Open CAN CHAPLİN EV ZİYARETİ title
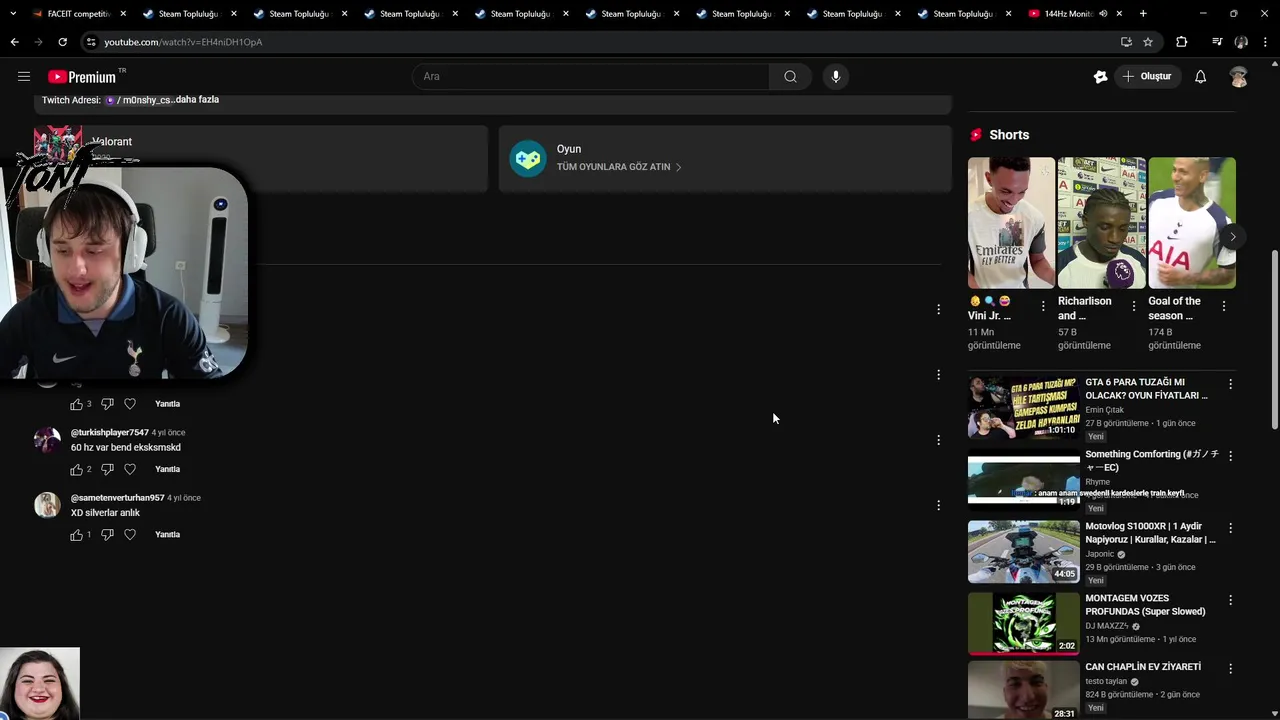Viewport: 1280px width, 720px height. click(x=1143, y=667)
